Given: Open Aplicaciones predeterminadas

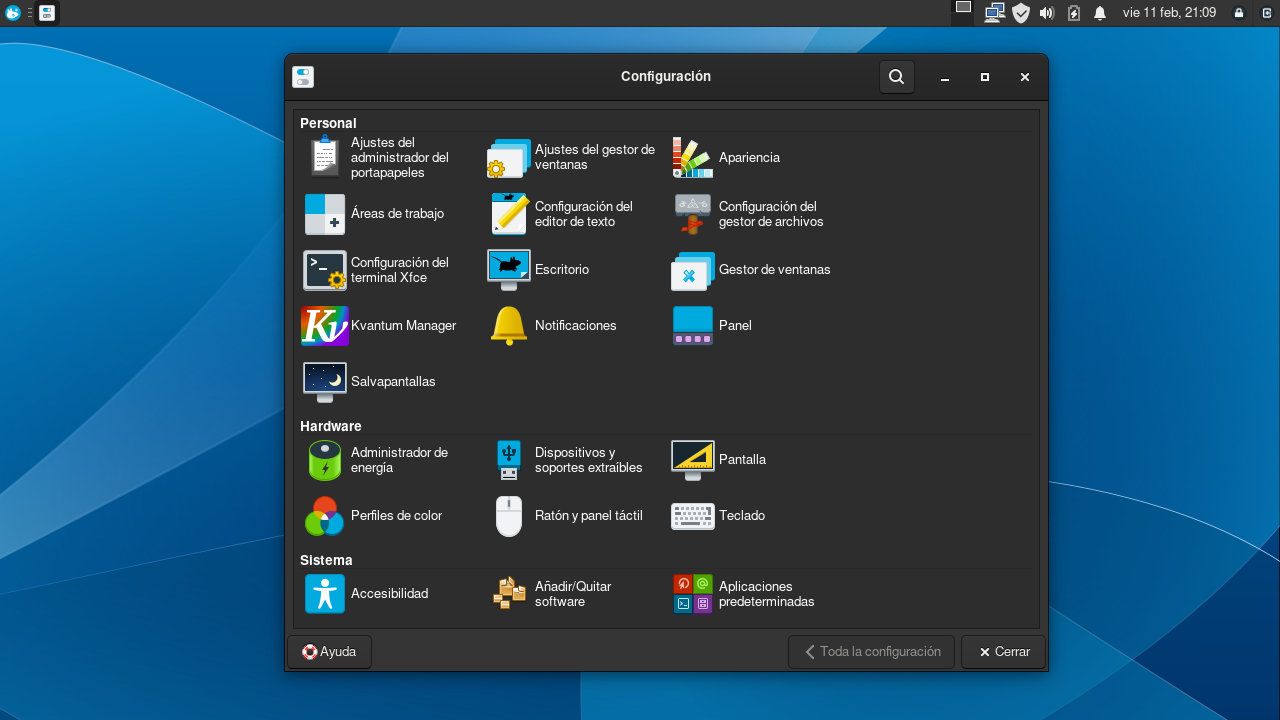Looking at the screenshot, I should pos(744,593).
